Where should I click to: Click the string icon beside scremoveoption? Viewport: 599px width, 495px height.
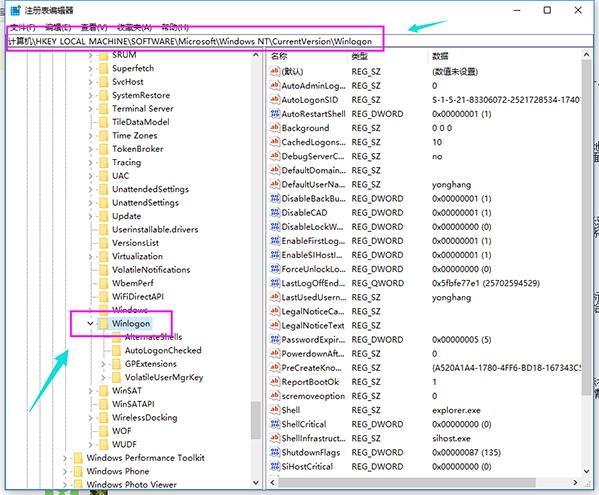274,396
